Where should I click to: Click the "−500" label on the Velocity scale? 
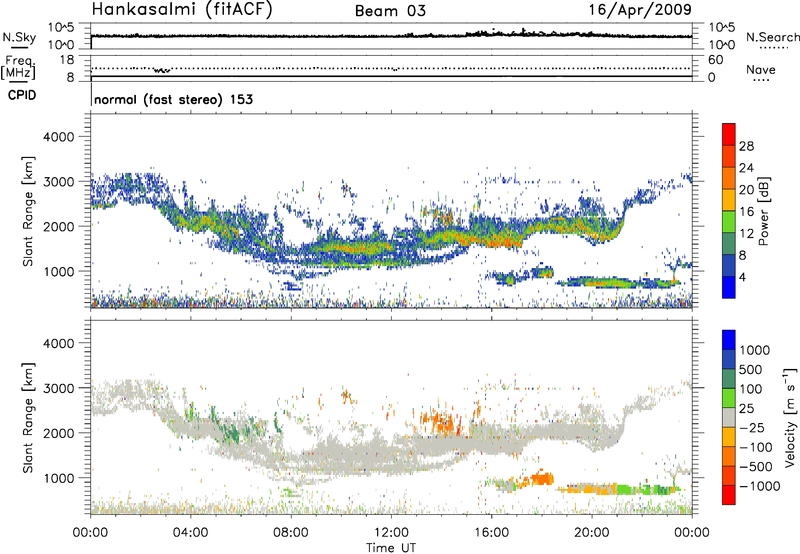758,467
